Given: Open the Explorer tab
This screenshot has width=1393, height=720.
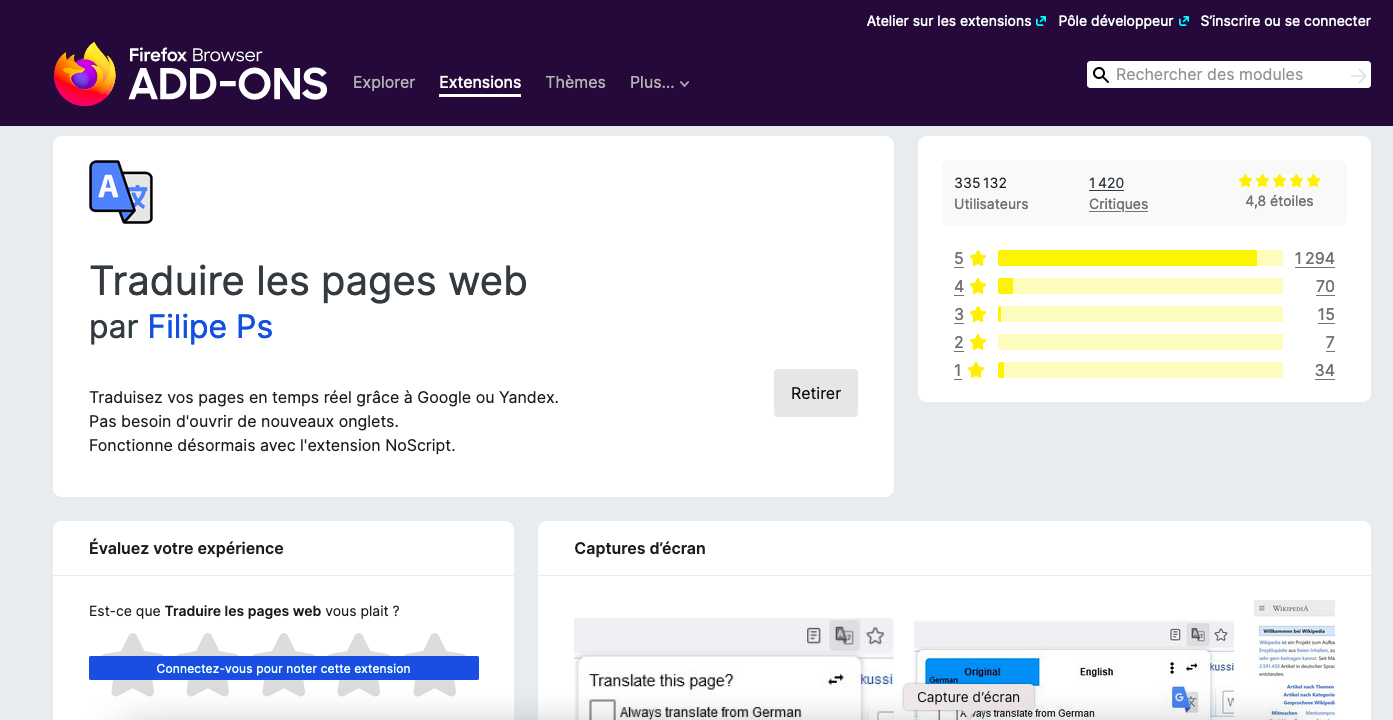Looking at the screenshot, I should 384,83.
